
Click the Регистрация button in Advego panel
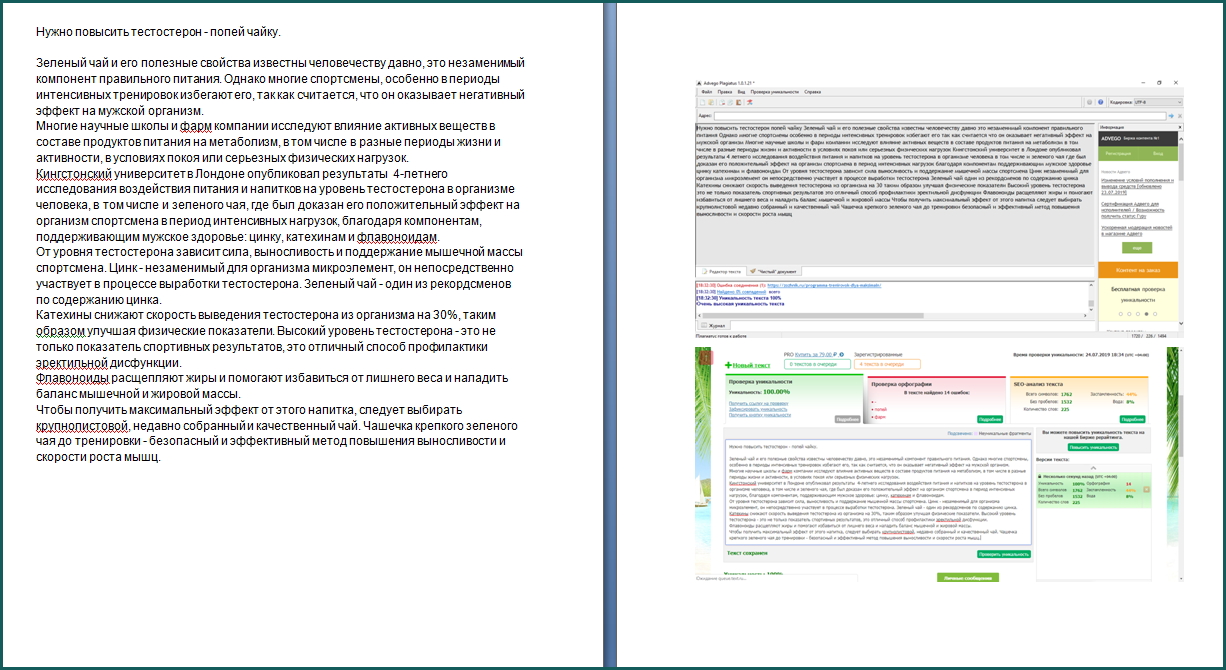[x=1119, y=153]
